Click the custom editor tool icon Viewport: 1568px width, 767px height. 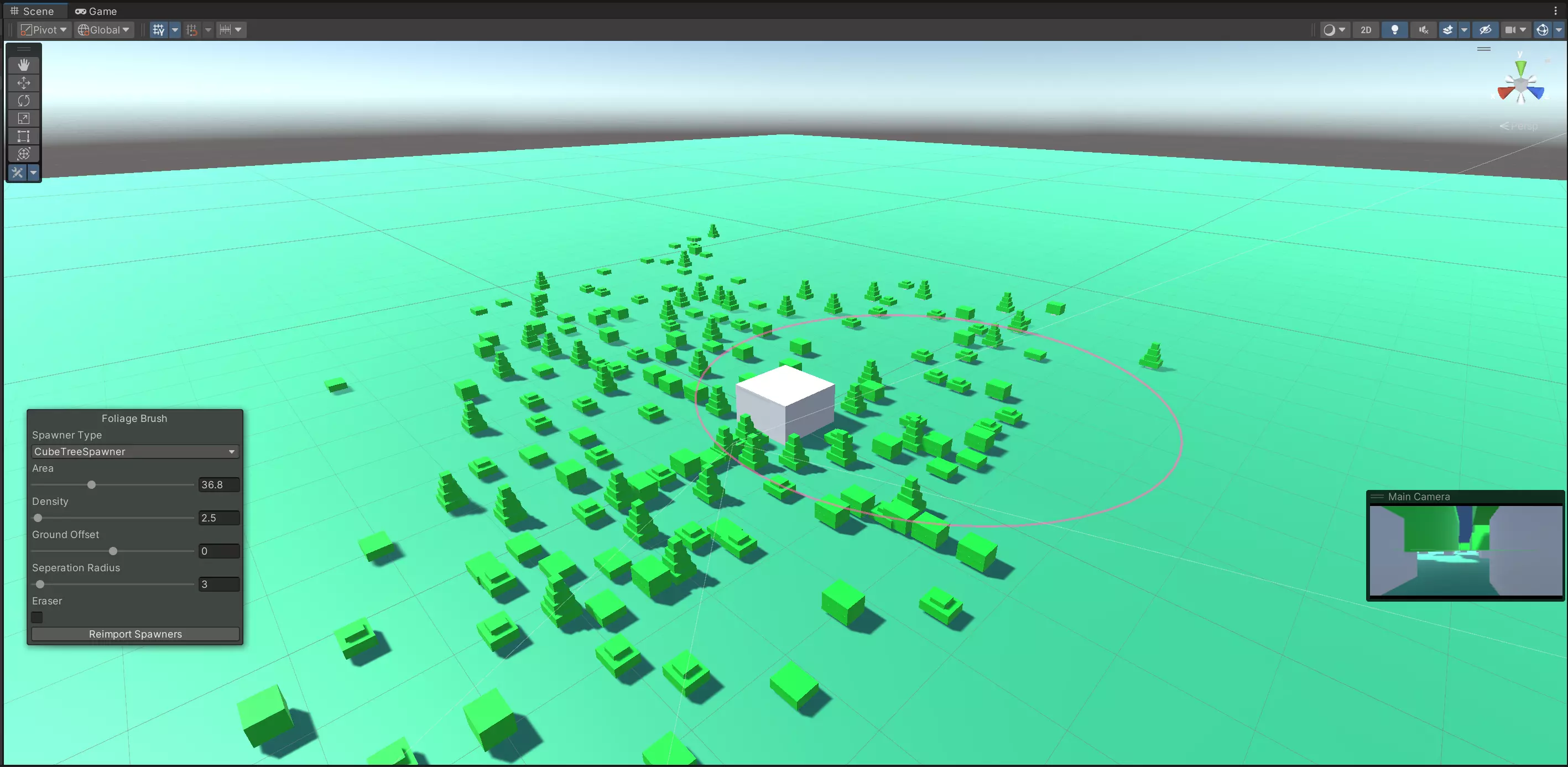tap(18, 172)
